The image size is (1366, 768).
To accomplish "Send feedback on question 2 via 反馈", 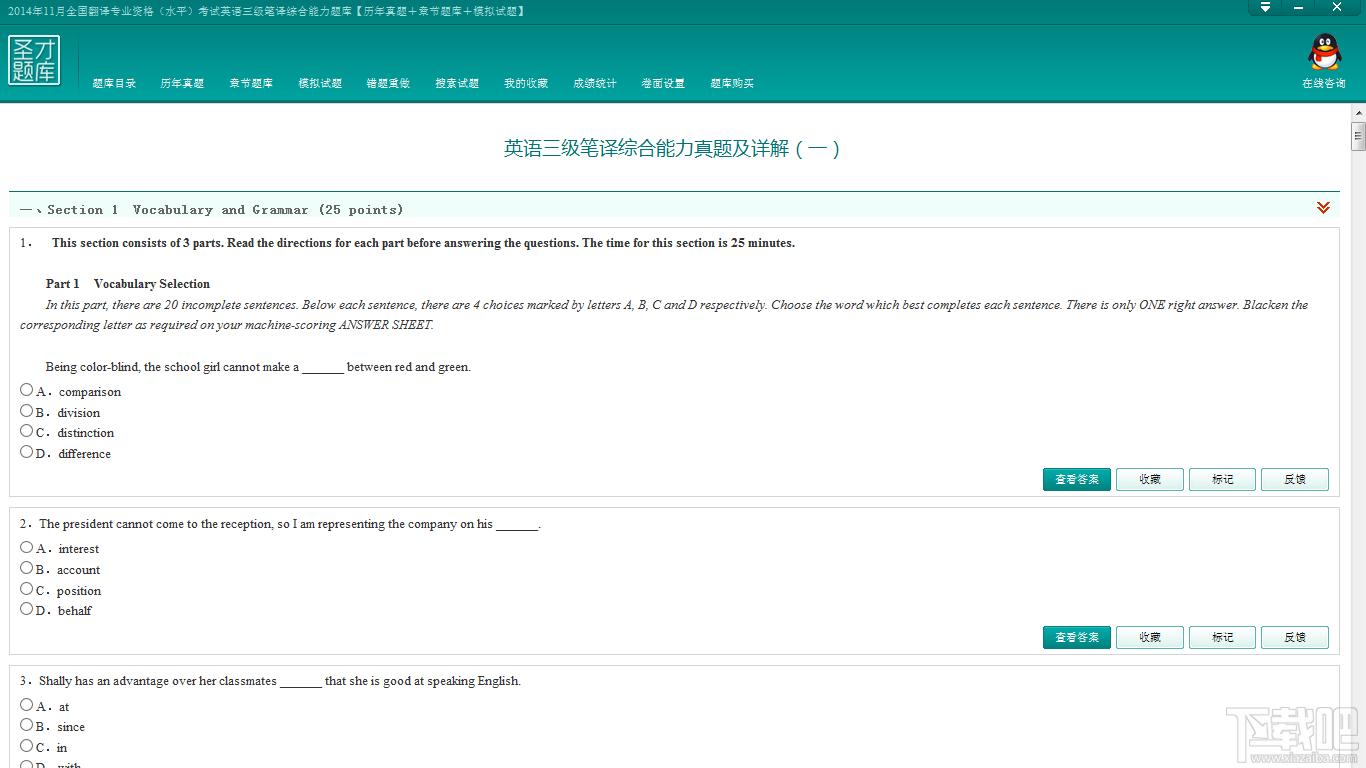I will coord(1295,637).
